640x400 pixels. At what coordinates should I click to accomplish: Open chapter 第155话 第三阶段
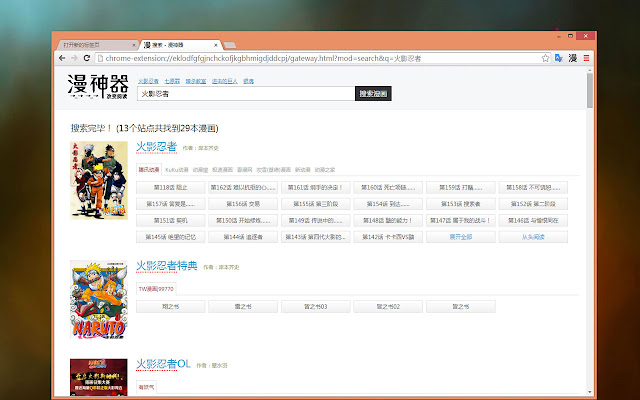click(x=316, y=204)
